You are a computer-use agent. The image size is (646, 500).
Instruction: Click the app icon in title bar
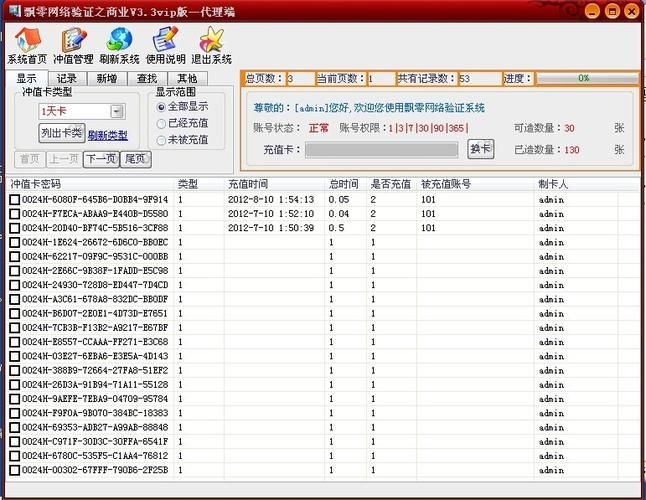(x=14, y=10)
